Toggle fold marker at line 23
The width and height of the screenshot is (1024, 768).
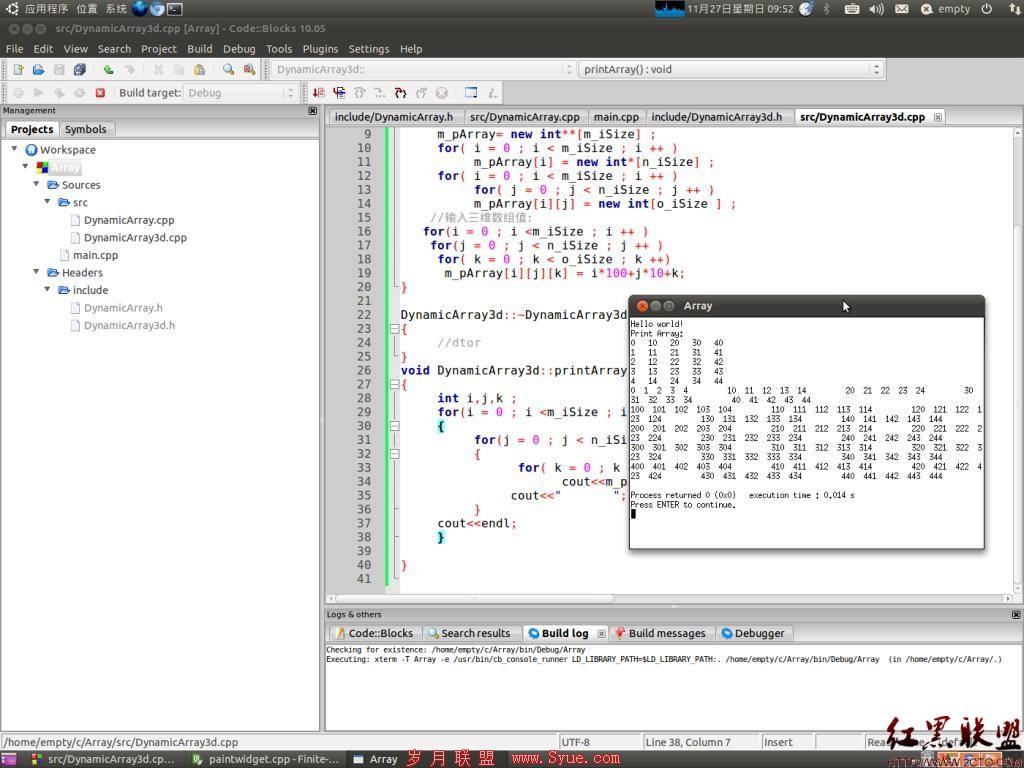394,329
